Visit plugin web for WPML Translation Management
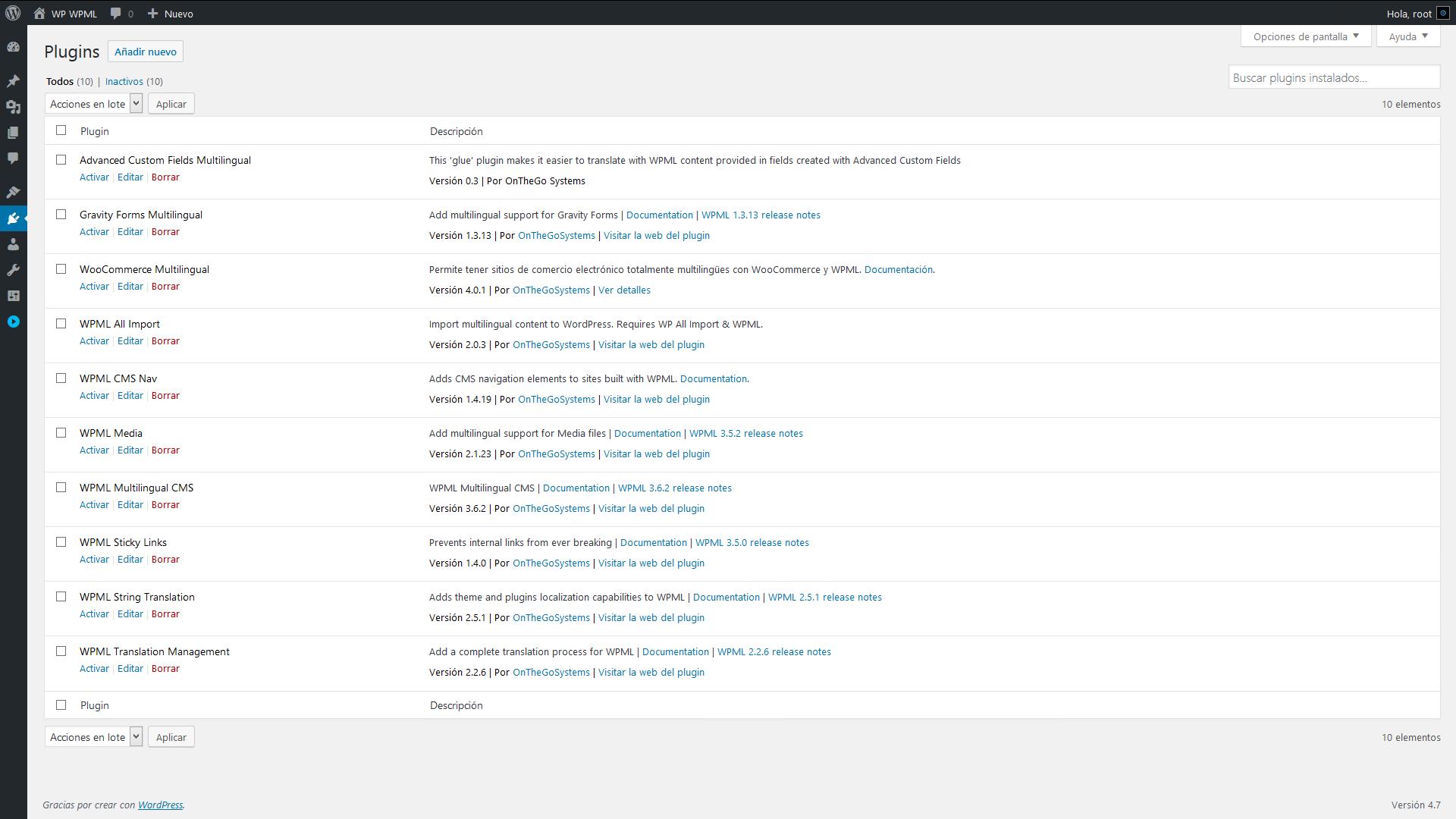 click(651, 673)
